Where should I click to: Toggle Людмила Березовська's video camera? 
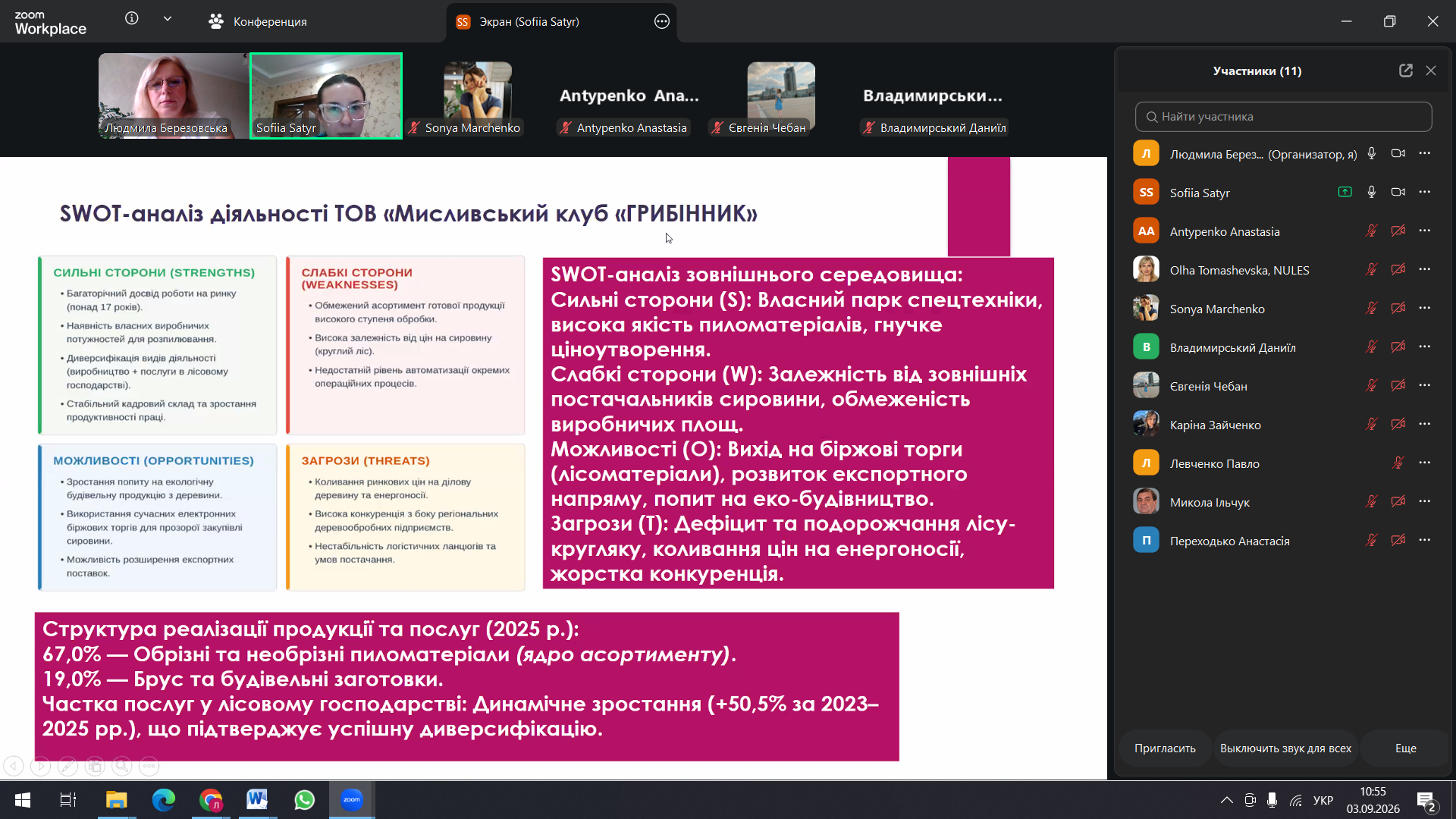click(1398, 153)
